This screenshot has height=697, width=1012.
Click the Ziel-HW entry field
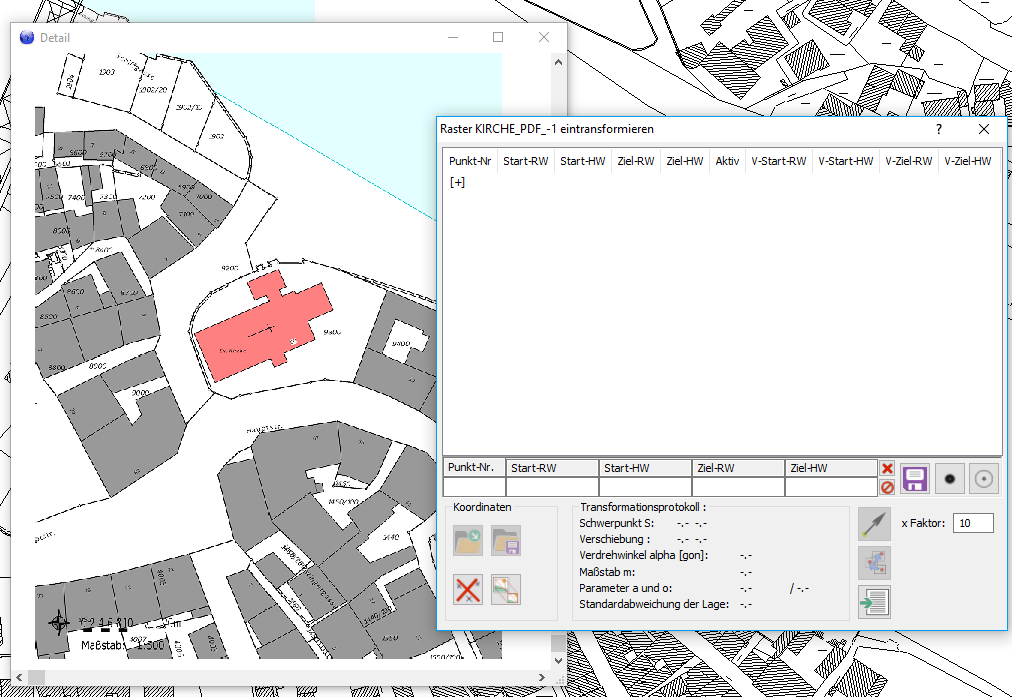point(829,487)
